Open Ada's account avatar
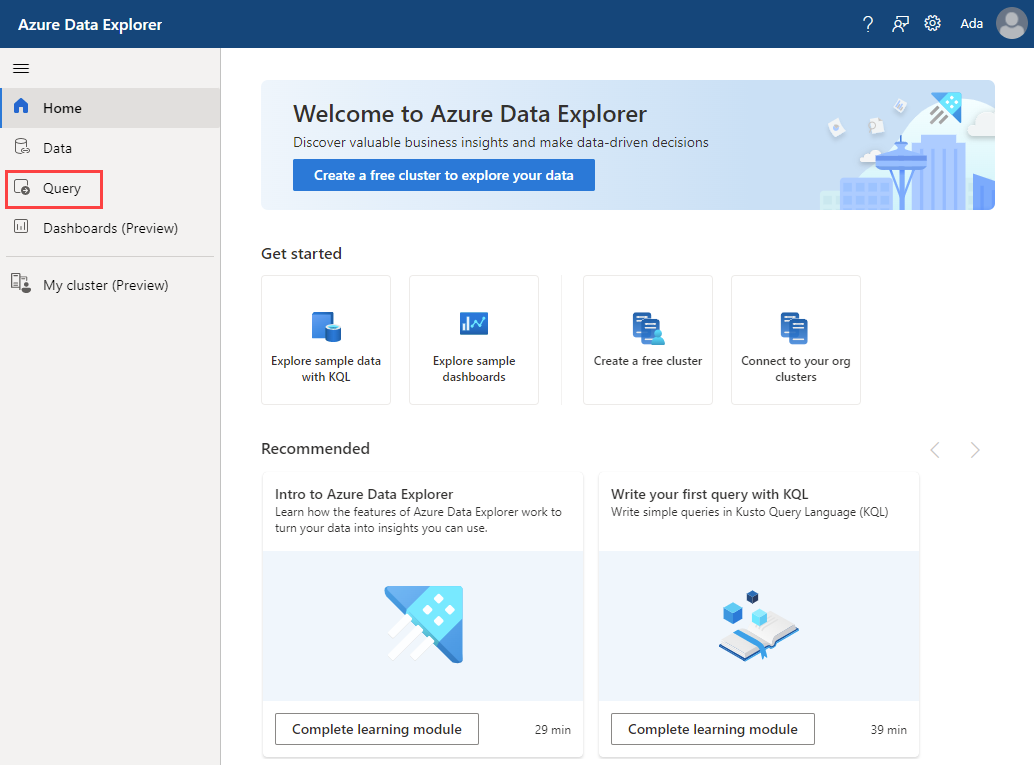This screenshot has height=765, width=1034. click(1012, 24)
